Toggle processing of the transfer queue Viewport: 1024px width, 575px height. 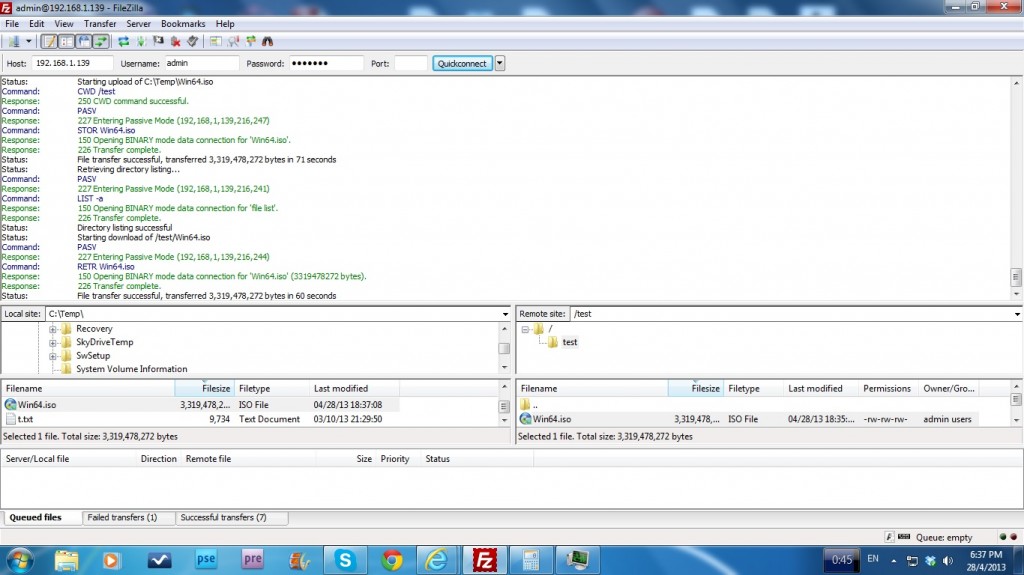click(x=140, y=41)
